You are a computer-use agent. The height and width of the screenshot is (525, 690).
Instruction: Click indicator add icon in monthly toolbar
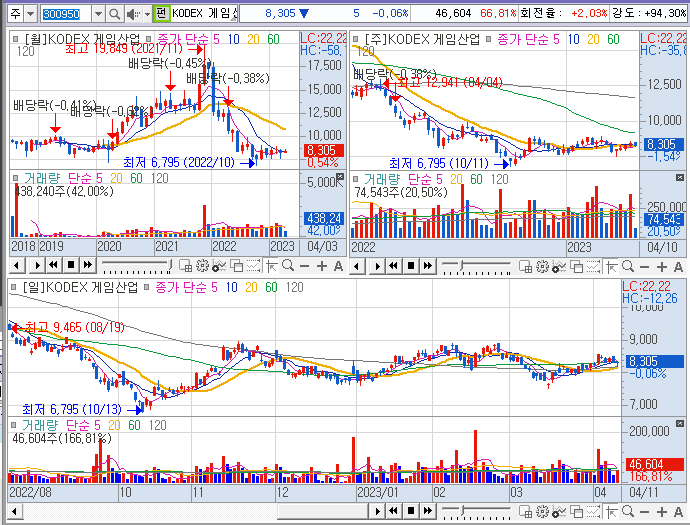[219, 266]
